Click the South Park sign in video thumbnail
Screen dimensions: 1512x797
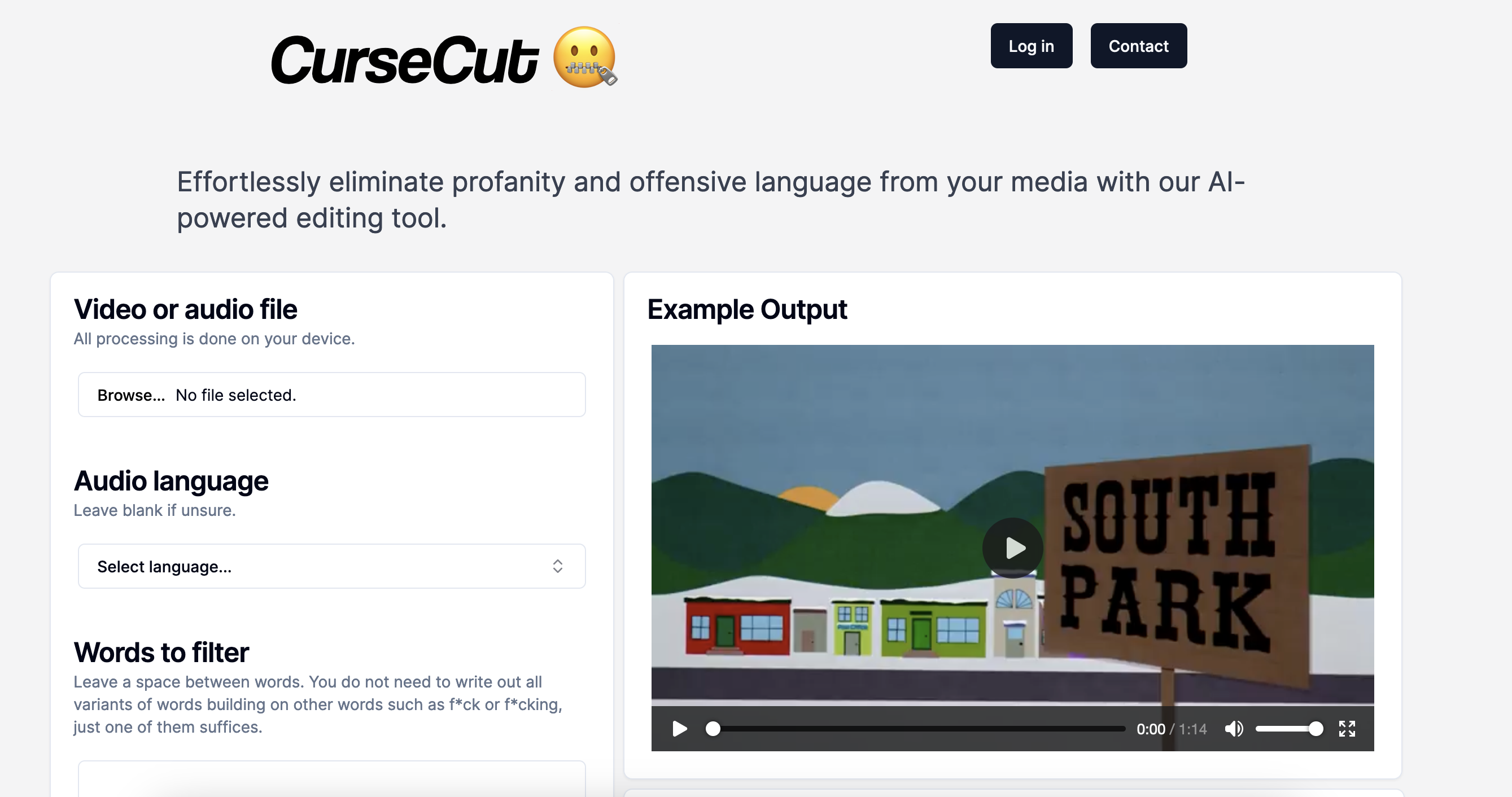click(x=1176, y=563)
